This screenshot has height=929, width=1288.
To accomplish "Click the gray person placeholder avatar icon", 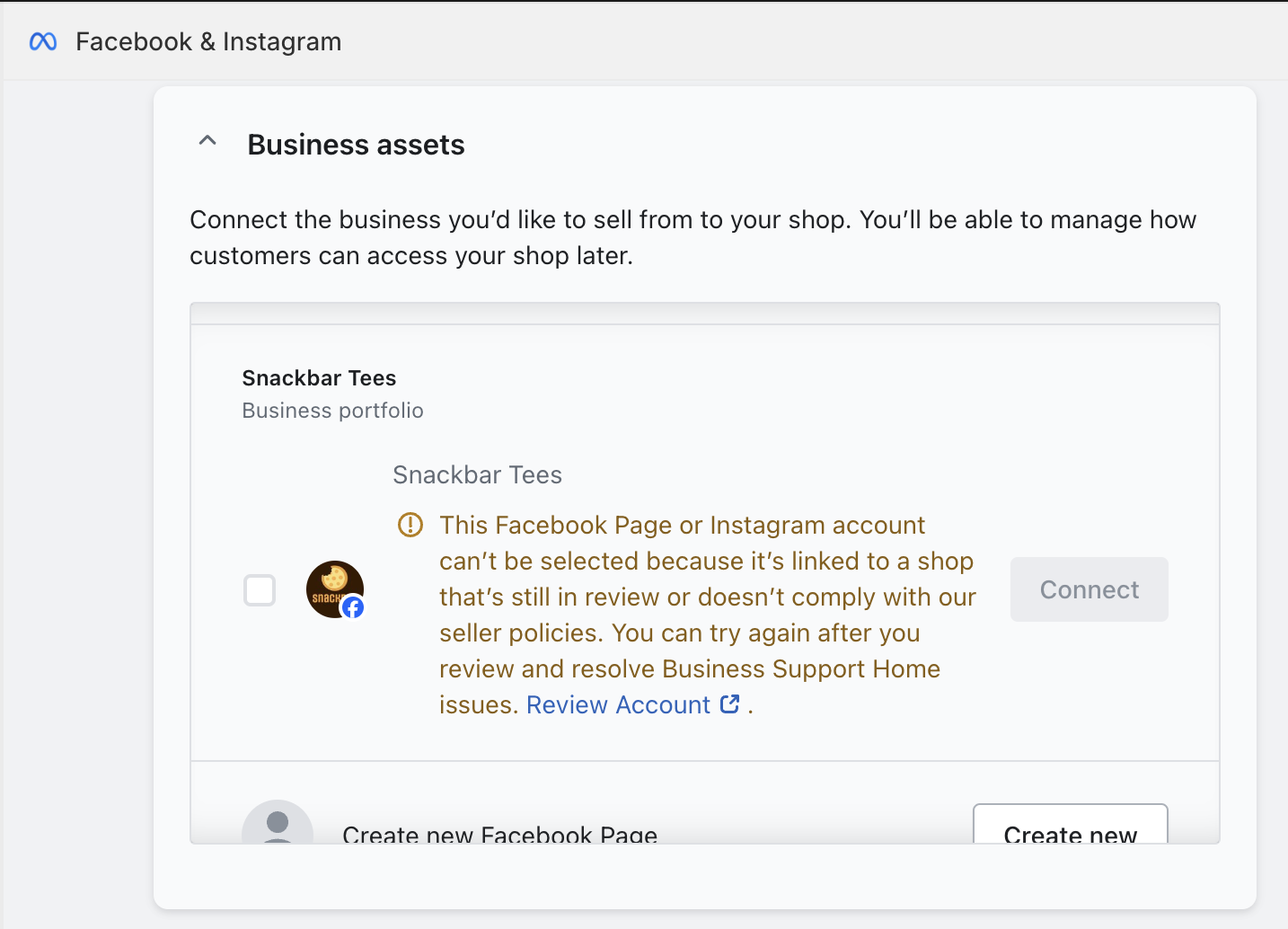I will (278, 825).
